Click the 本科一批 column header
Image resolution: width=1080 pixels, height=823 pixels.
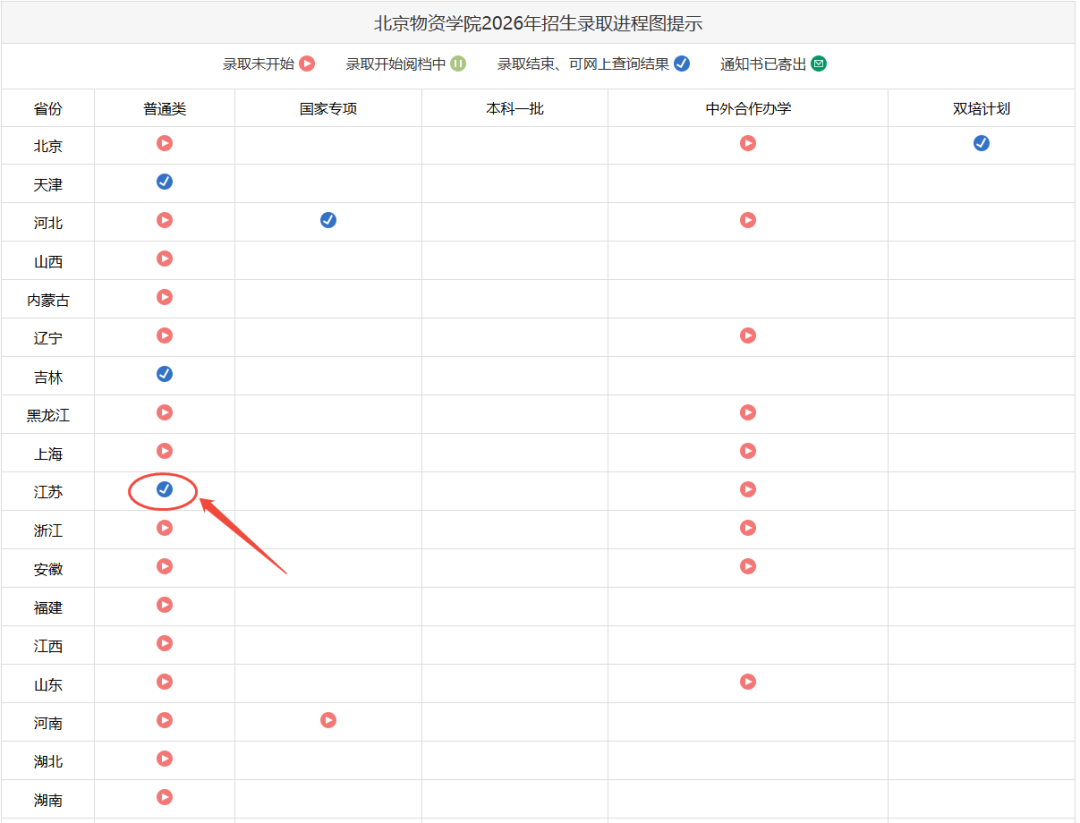[515, 109]
